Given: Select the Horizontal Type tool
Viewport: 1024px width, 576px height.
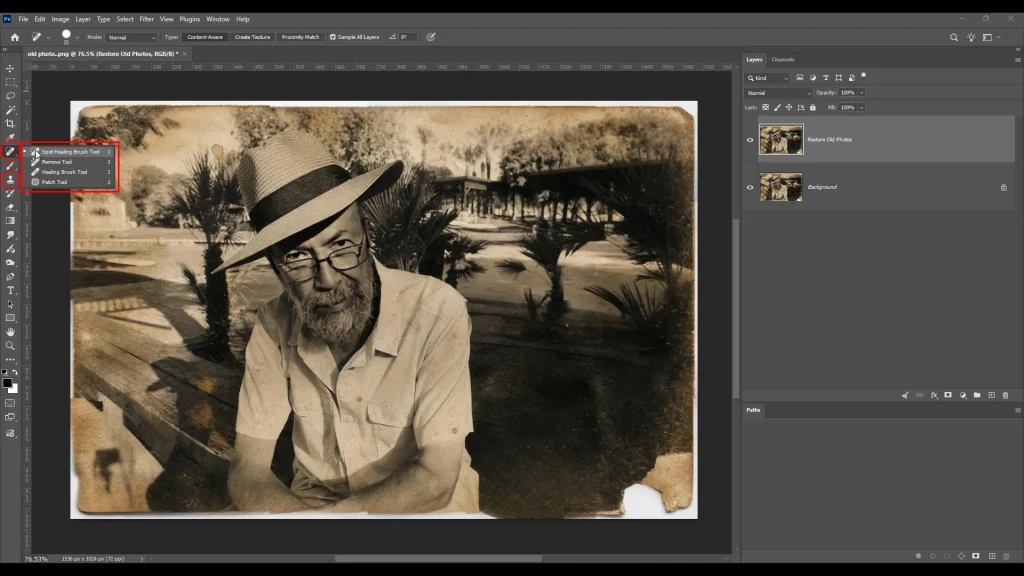Looking at the screenshot, I should [10, 290].
